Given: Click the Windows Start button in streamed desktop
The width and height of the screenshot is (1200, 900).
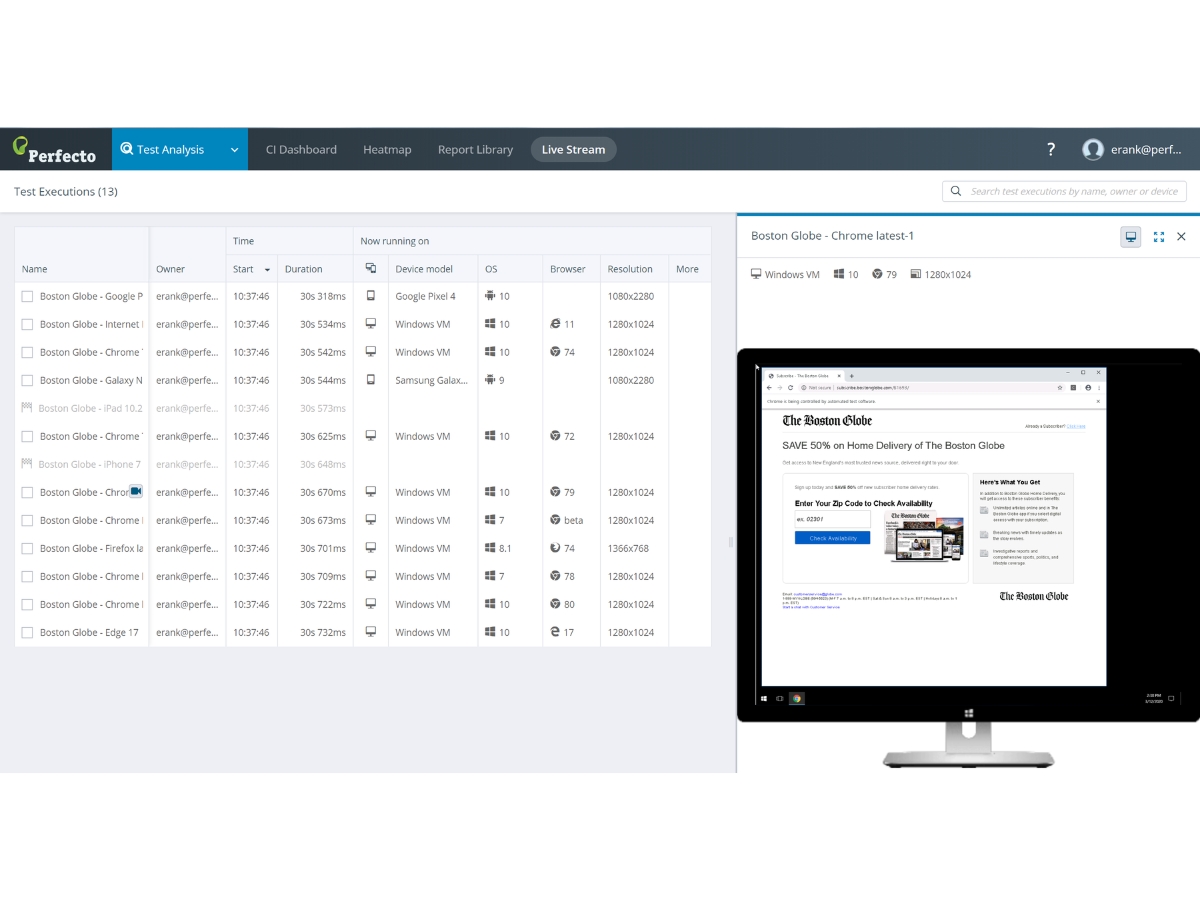Looking at the screenshot, I should click(x=765, y=698).
